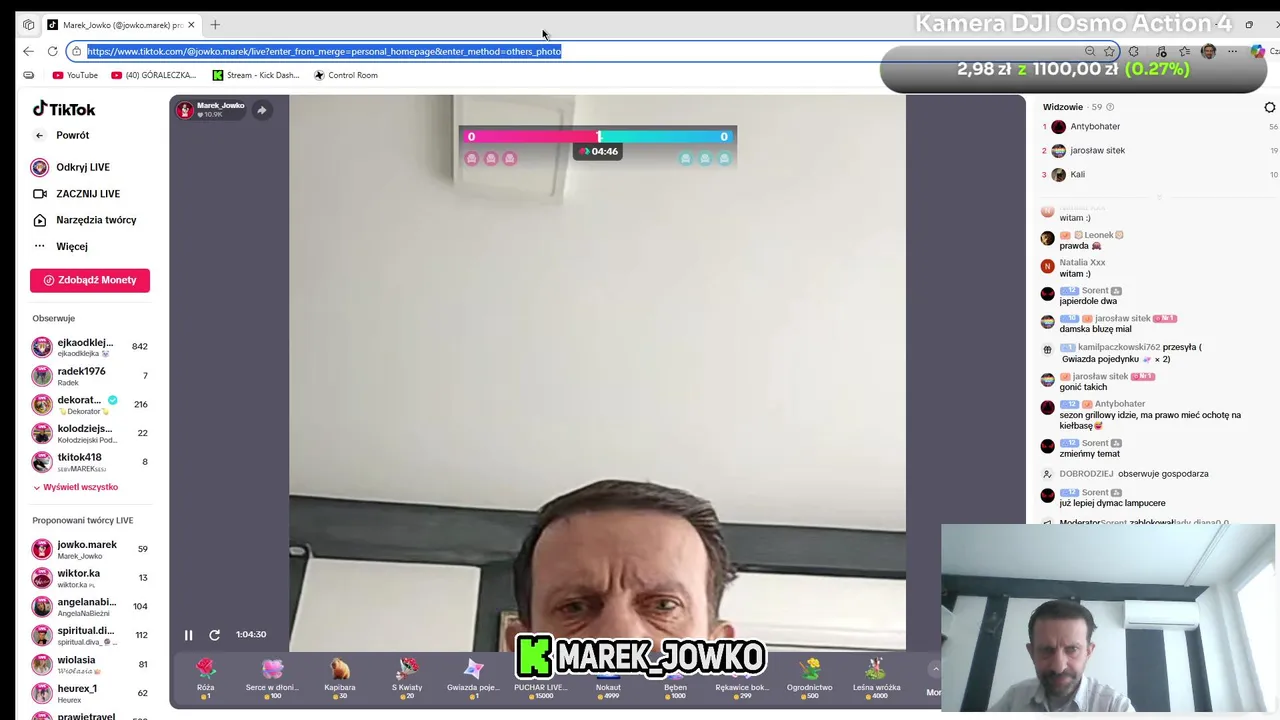Open the Copilot icon in toolbar

(1258, 51)
